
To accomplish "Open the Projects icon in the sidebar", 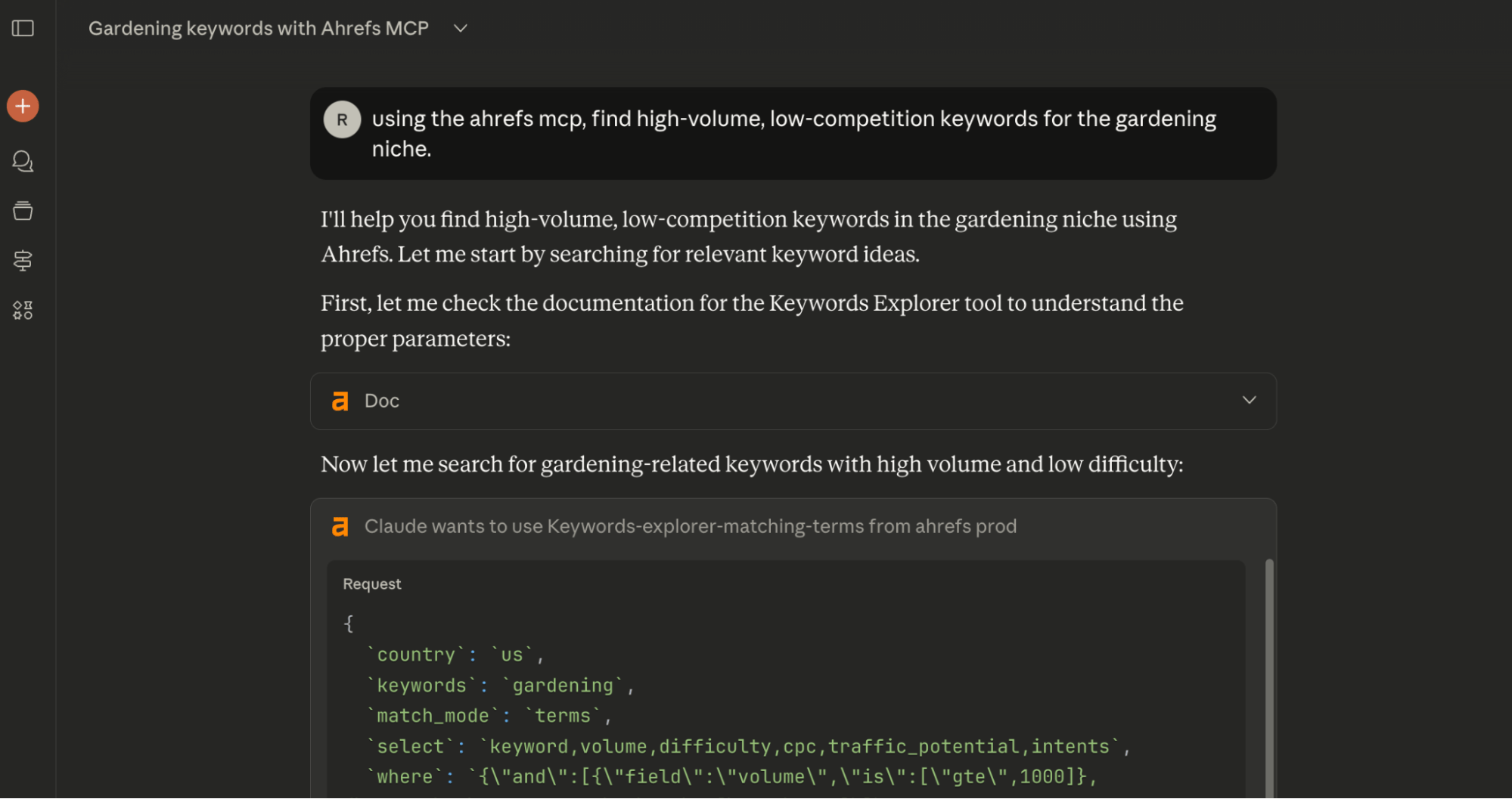I will pyautogui.click(x=23, y=211).
